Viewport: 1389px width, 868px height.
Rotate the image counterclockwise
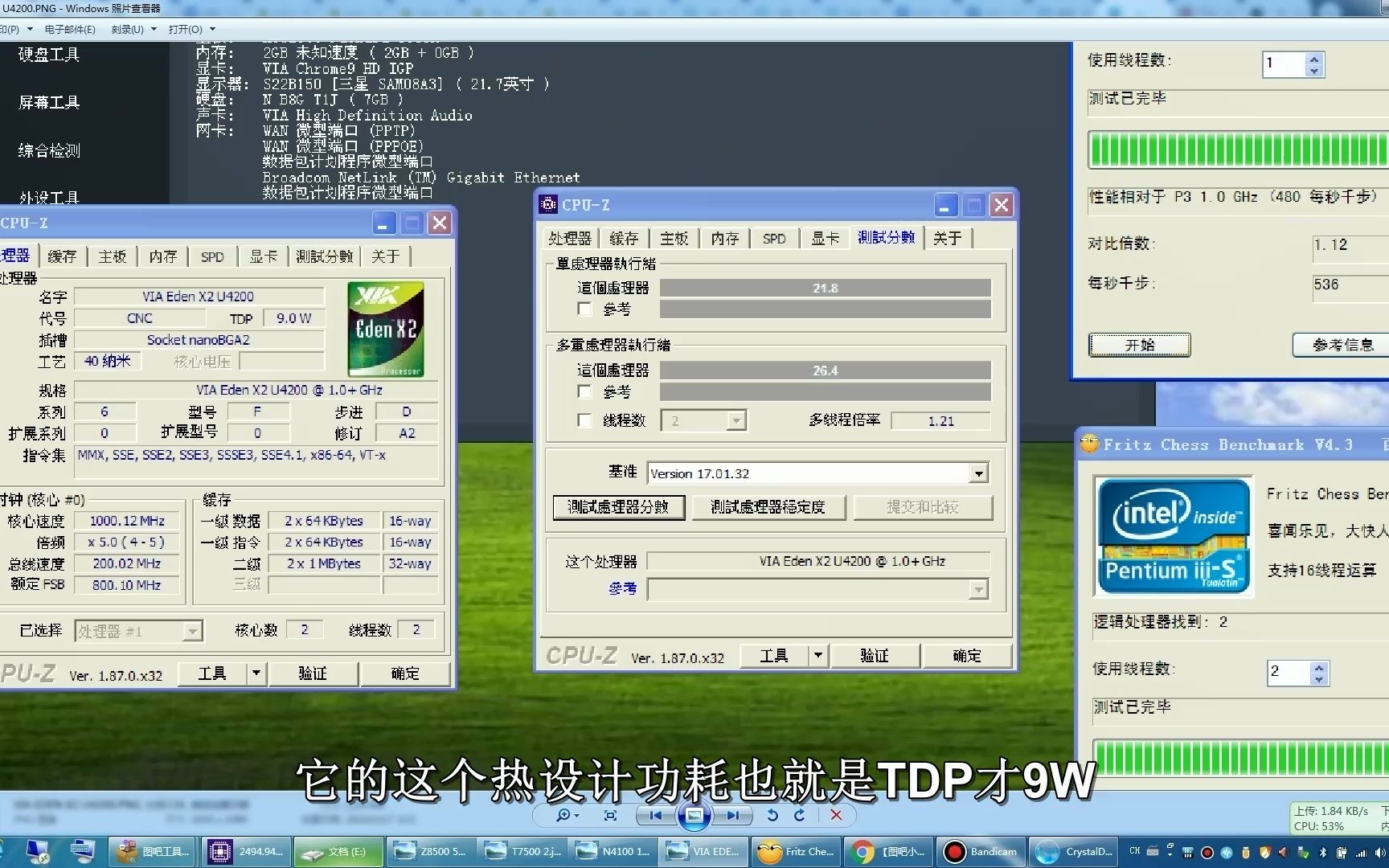tap(771, 815)
